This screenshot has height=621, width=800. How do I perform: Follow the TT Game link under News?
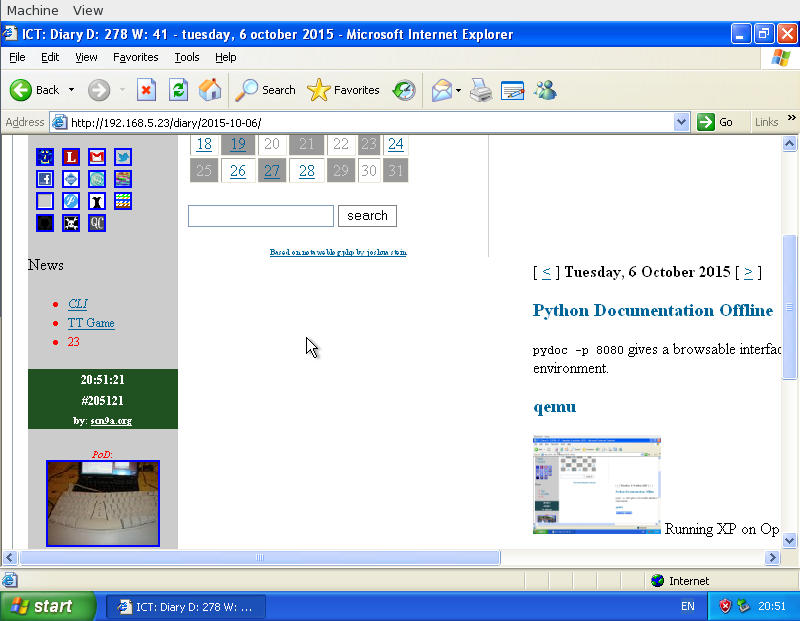90,322
